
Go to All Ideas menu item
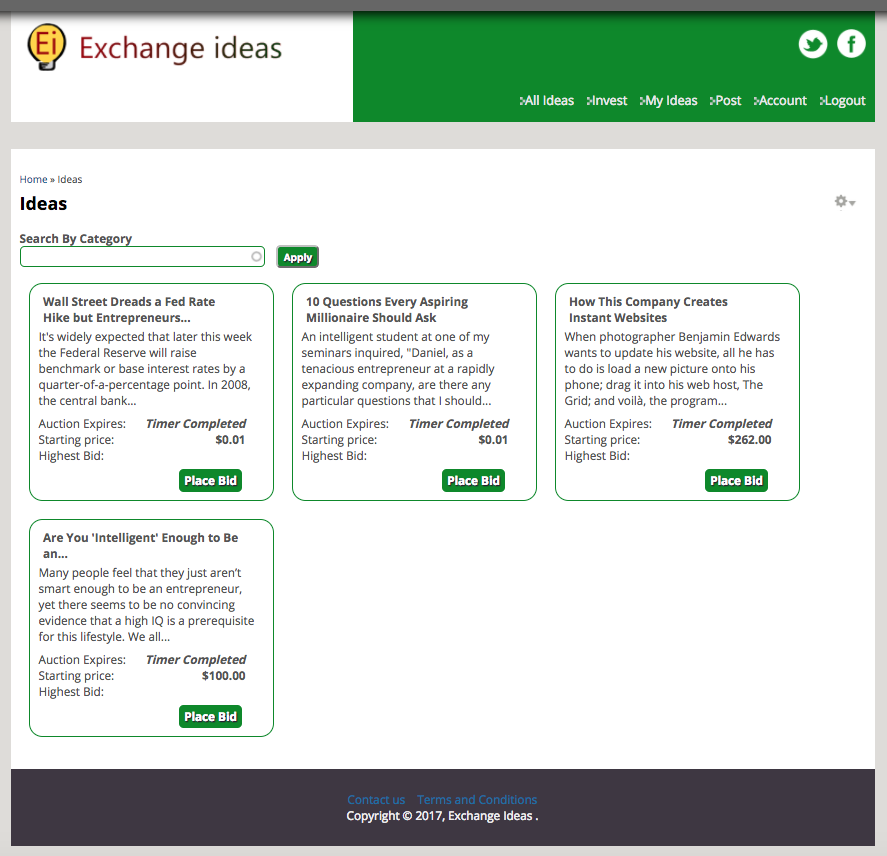pyautogui.click(x=549, y=101)
